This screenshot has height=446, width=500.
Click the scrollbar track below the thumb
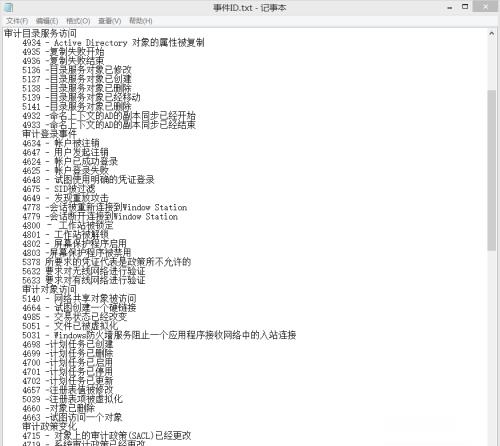click(491, 347)
